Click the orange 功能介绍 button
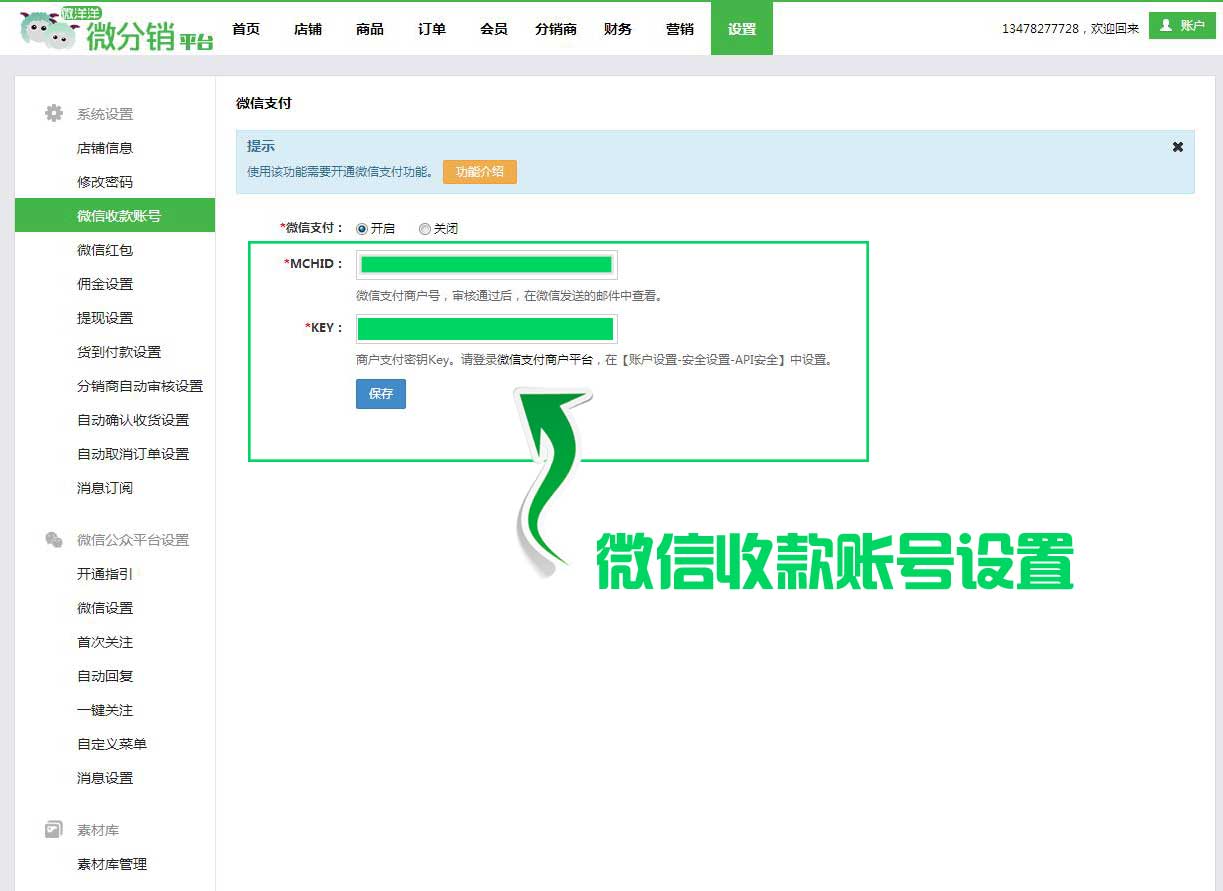Screen dimensions: 1223x891 pos(480,172)
